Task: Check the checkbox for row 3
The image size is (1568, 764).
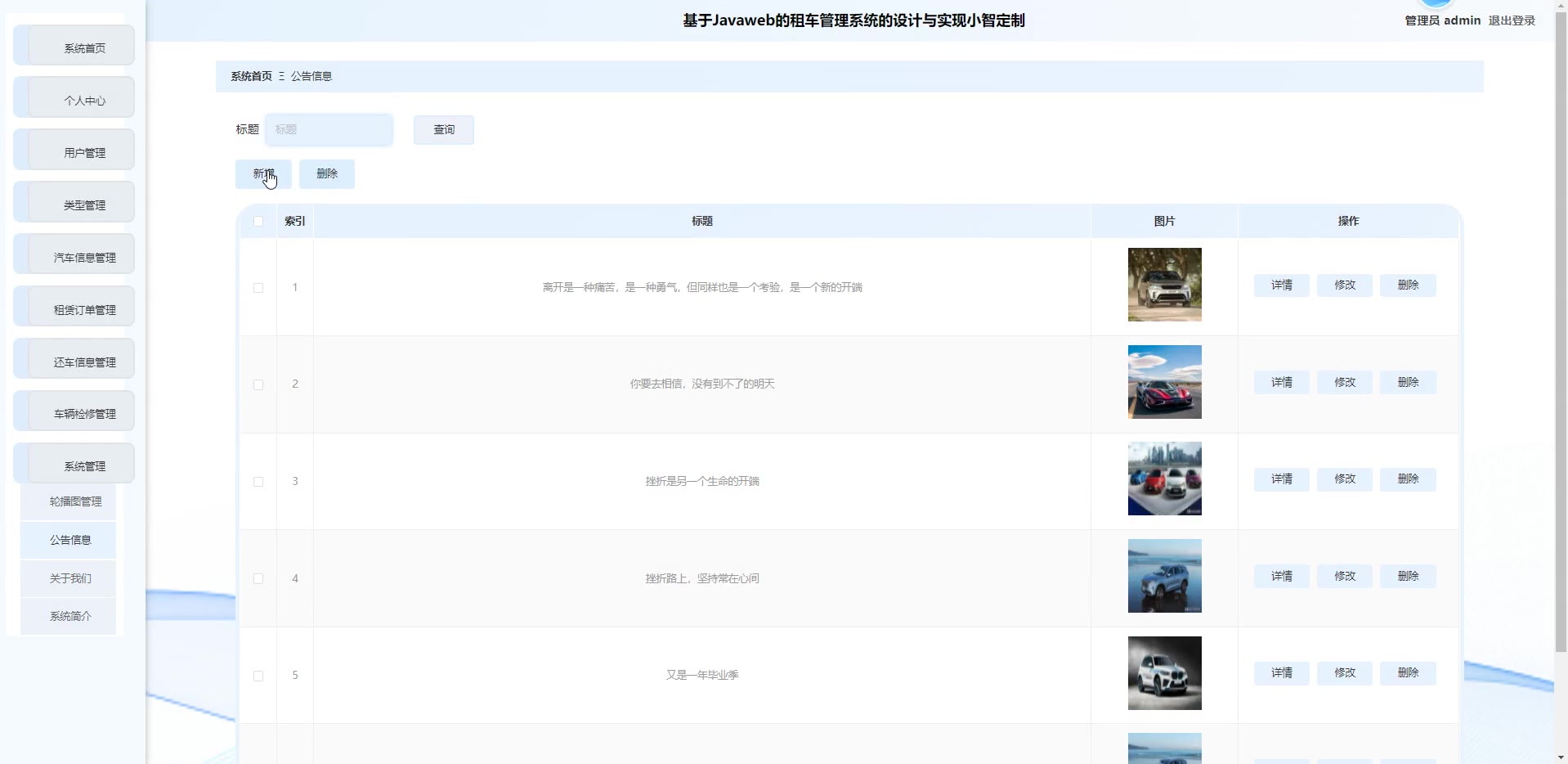Action: pyautogui.click(x=258, y=482)
